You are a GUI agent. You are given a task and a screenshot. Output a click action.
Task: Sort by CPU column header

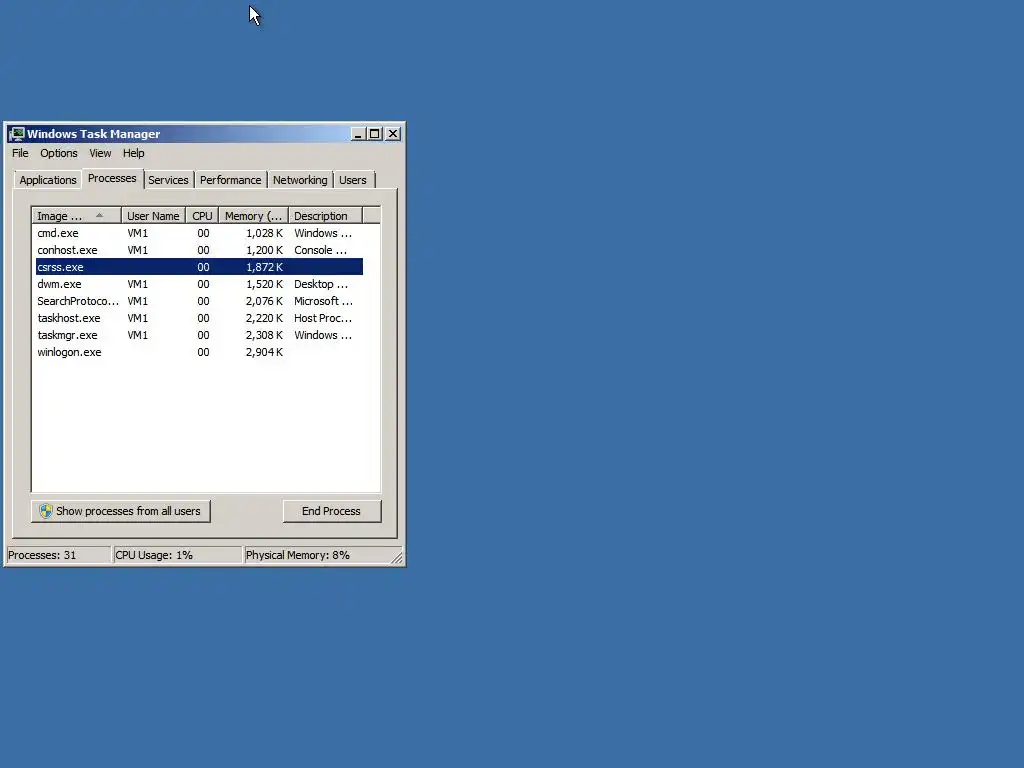tap(202, 216)
